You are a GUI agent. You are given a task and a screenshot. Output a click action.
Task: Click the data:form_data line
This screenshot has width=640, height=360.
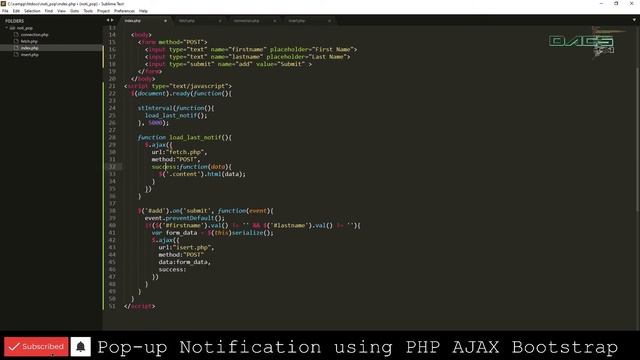click(184, 262)
